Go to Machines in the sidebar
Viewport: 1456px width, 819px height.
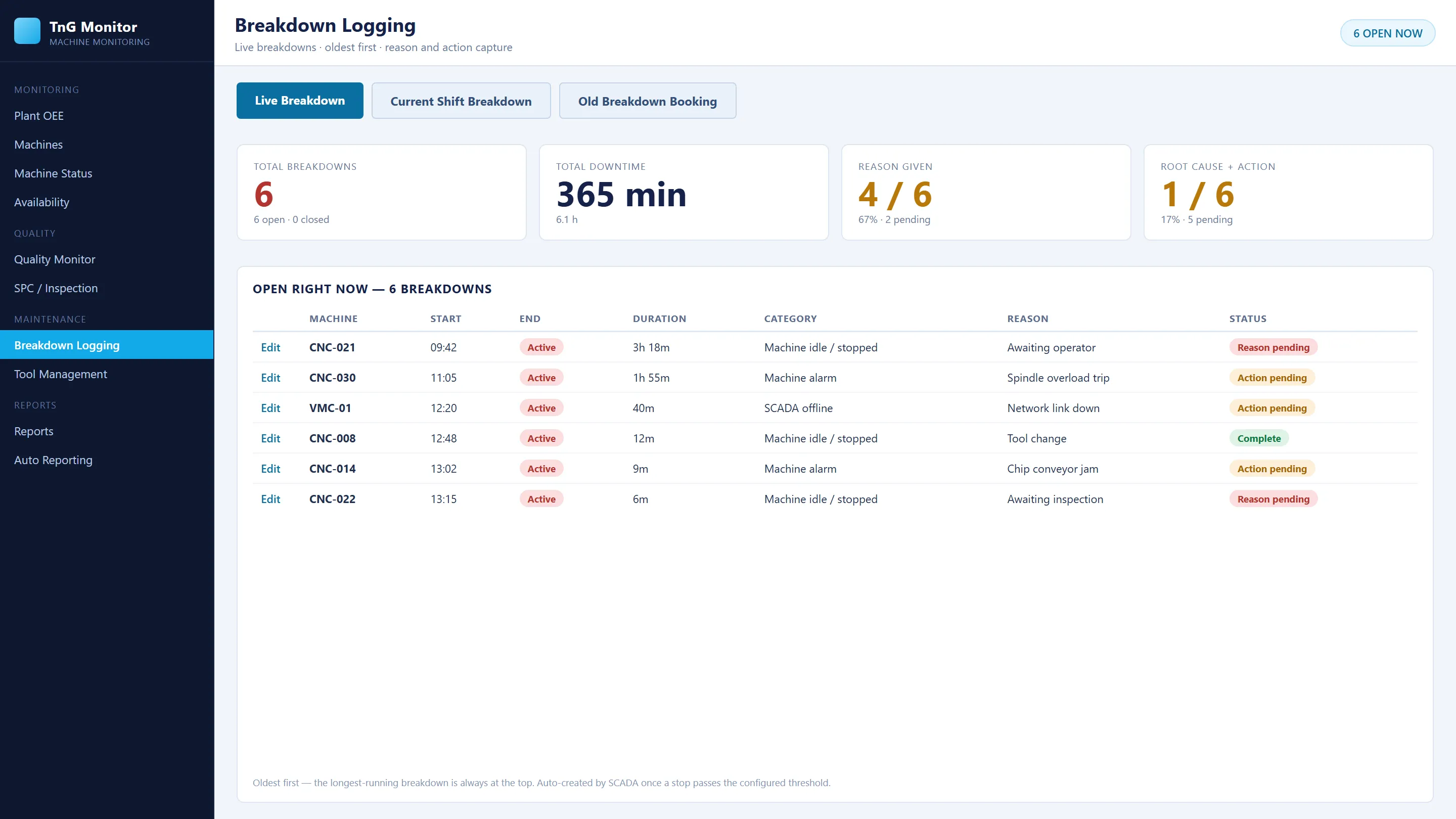coord(107,145)
